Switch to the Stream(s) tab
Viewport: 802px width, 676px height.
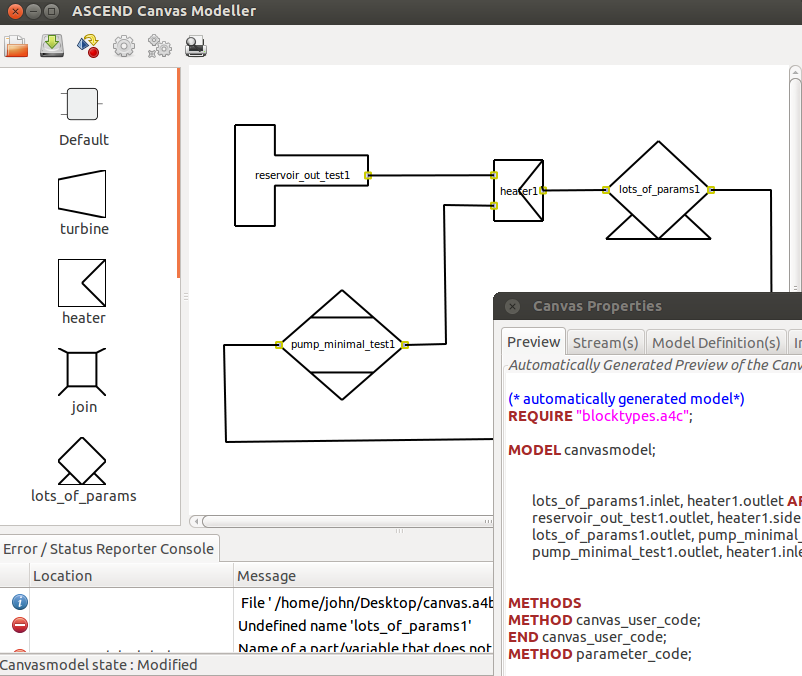[605, 343]
